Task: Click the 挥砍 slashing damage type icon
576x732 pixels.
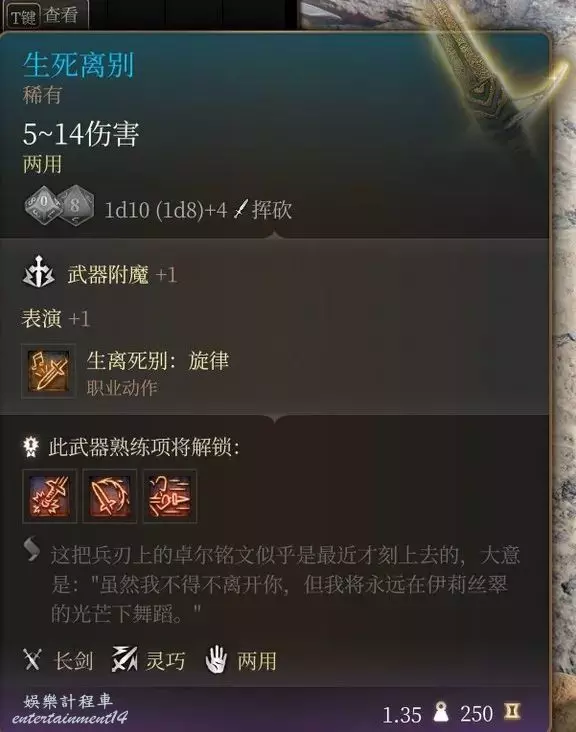Action: click(x=240, y=209)
